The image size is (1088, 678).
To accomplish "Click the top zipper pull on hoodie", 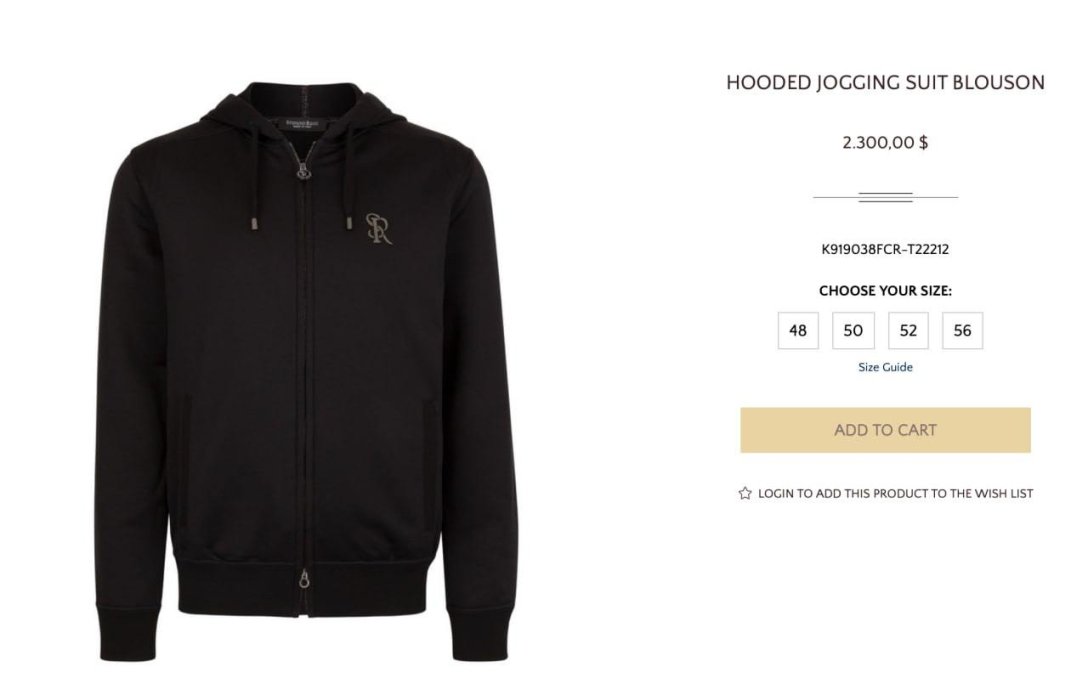I will pos(303,168).
